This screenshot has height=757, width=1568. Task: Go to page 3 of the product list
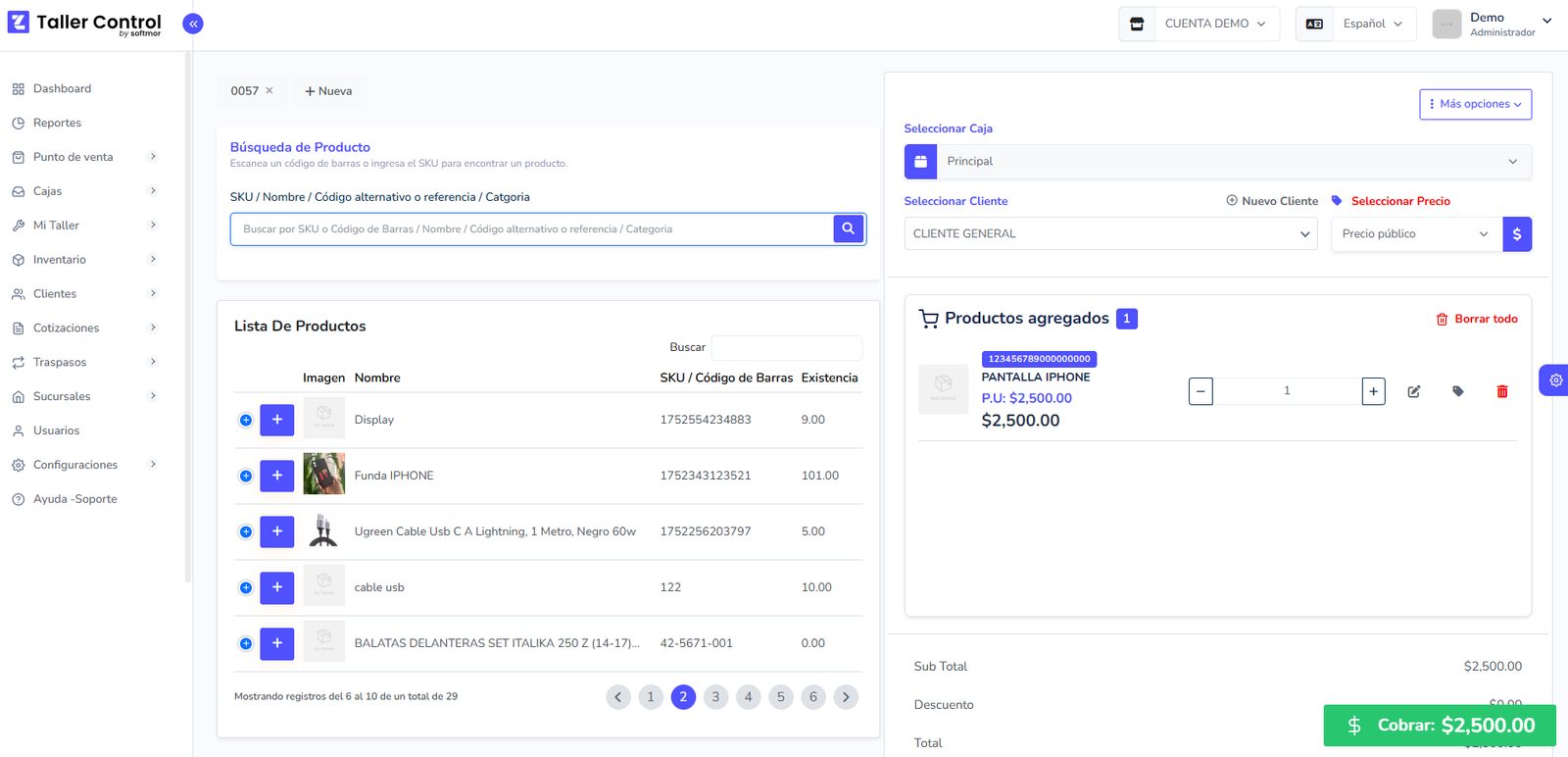[x=715, y=697]
